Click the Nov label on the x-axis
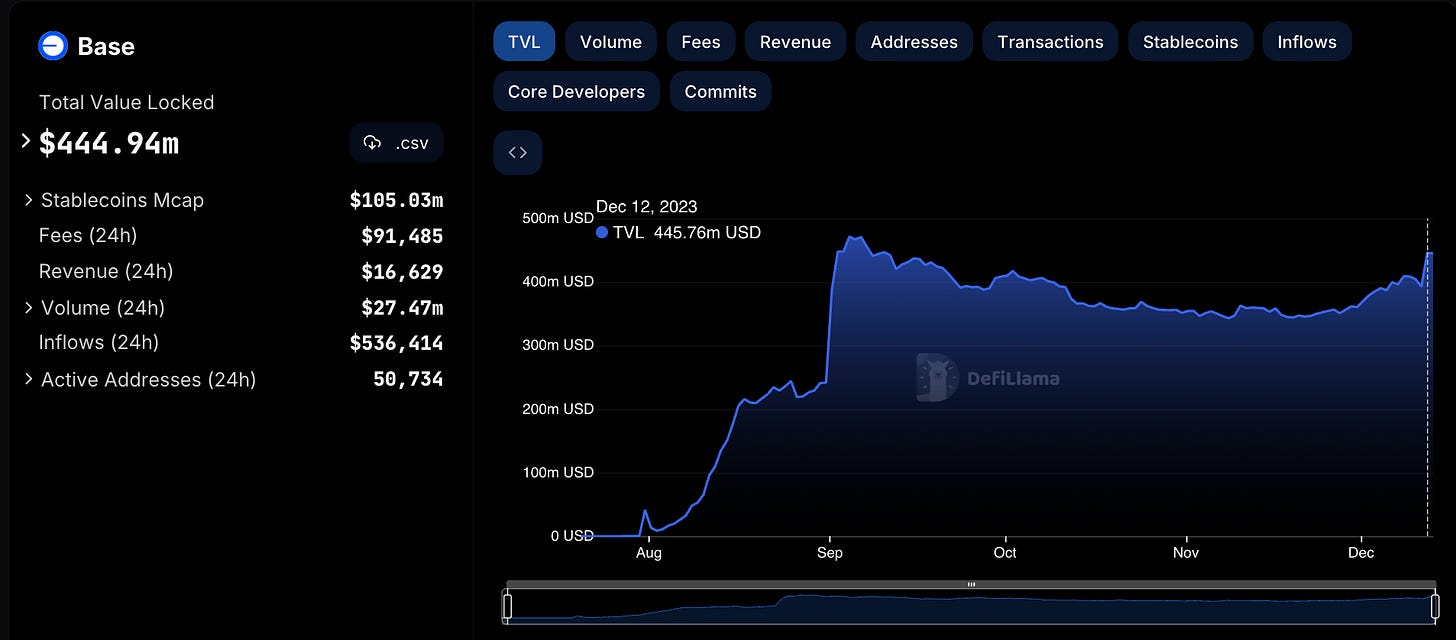 point(1186,552)
